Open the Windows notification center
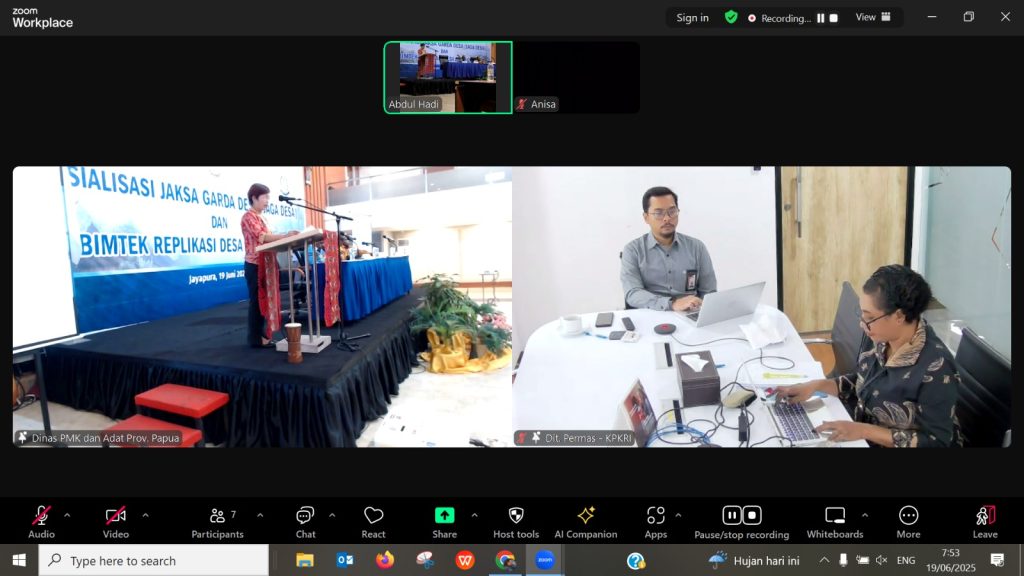This screenshot has height=576, width=1024. (x=997, y=560)
